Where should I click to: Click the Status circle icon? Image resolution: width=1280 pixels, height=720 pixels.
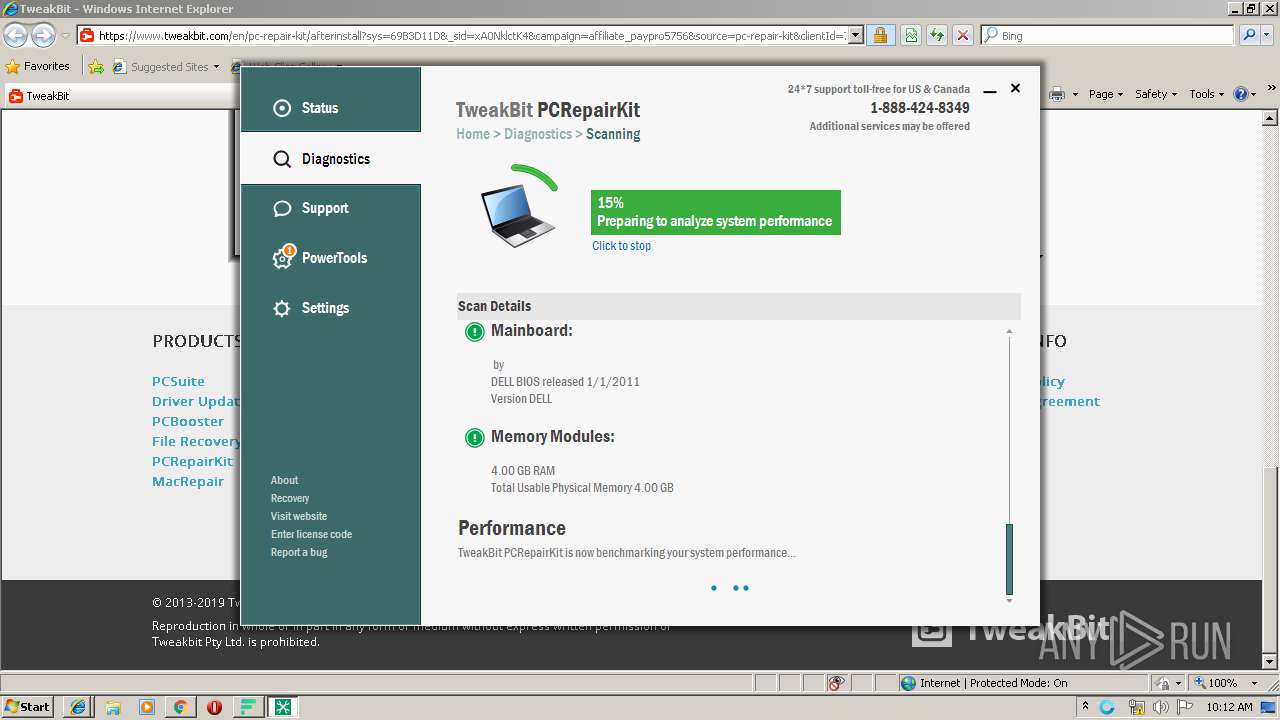point(282,108)
